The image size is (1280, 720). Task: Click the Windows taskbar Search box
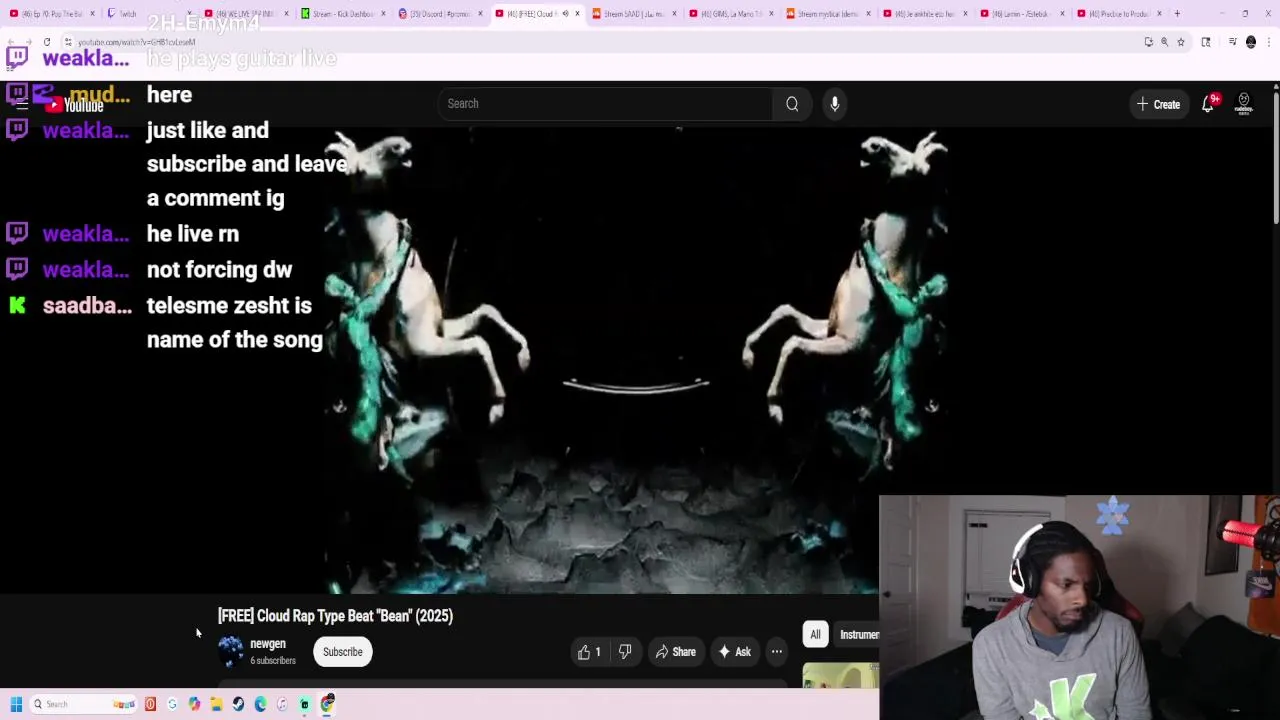coord(82,704)
